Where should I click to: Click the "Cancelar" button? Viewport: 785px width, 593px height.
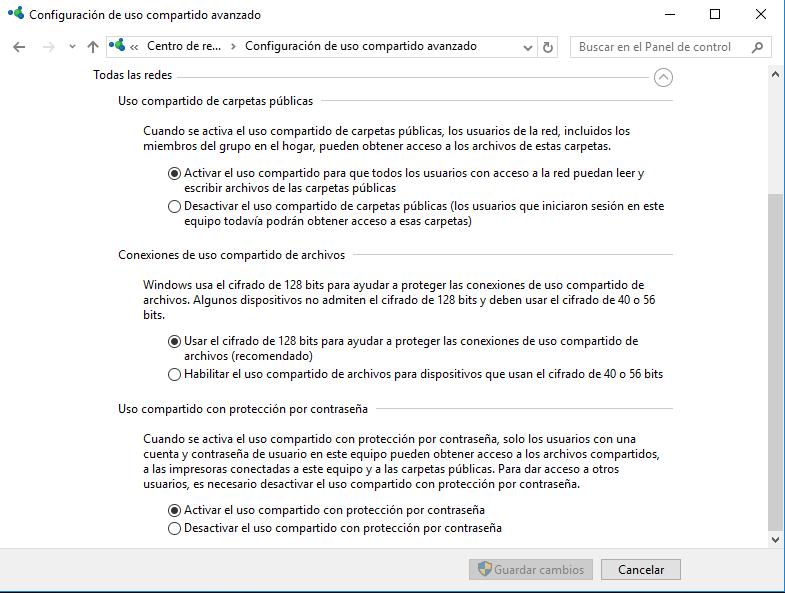[x=641, y=569]
